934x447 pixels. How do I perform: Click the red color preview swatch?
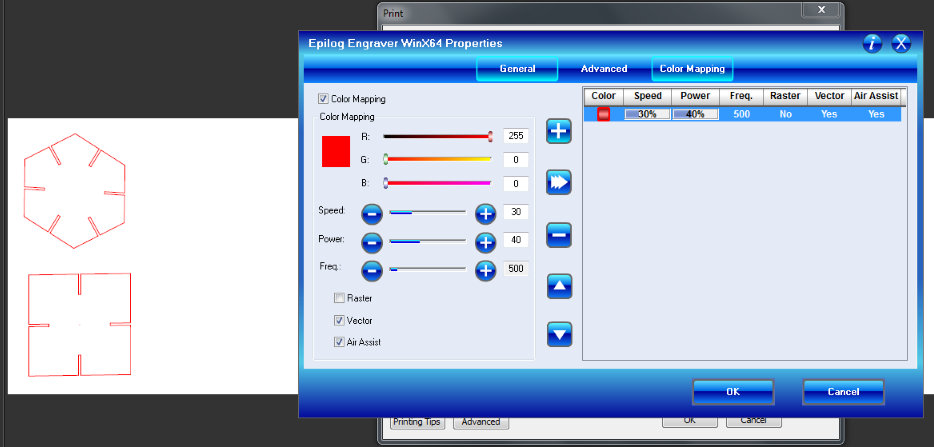[x=336, y=151]
